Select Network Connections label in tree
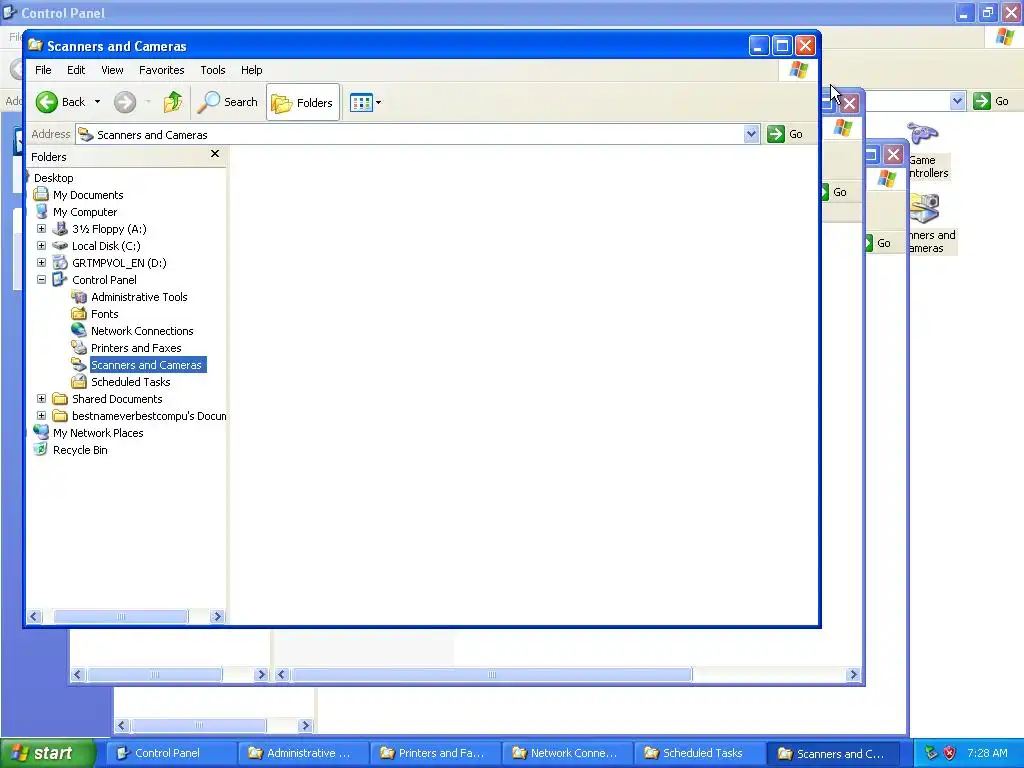 point(142,331)
